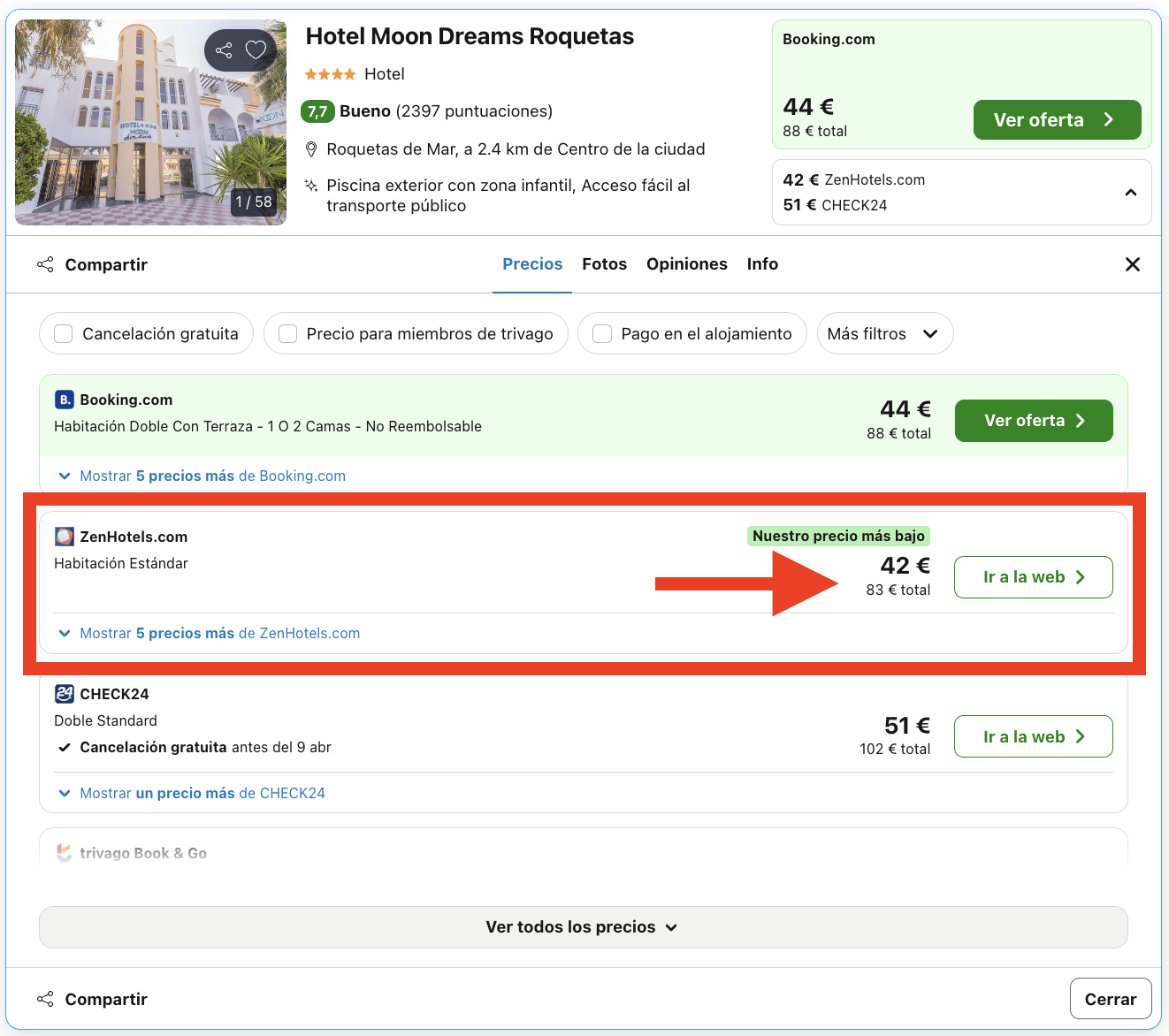Open the Opiniones tab
The height and width of the screenshot is (1036, 1169).
(687, 264)
